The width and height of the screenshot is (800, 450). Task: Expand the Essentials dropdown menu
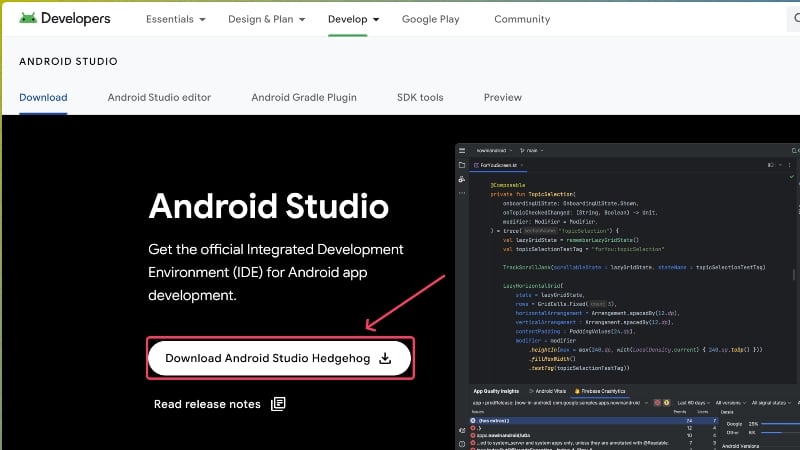pyautogui.click(x=176, y=19)
